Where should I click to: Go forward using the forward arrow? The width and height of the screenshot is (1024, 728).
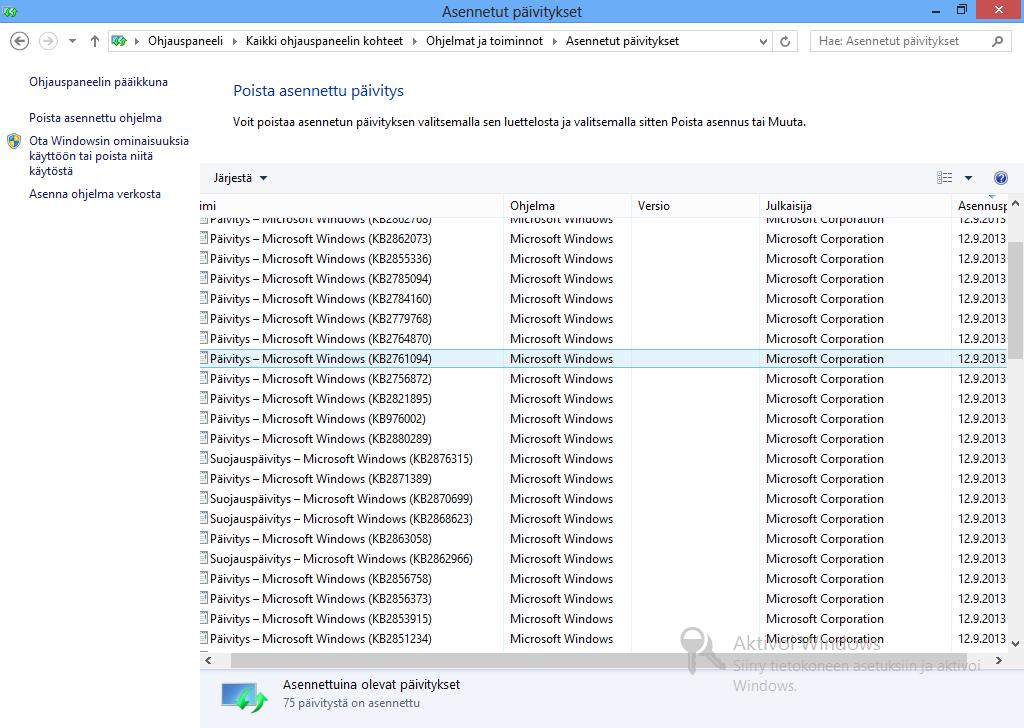tap(48, 41)
